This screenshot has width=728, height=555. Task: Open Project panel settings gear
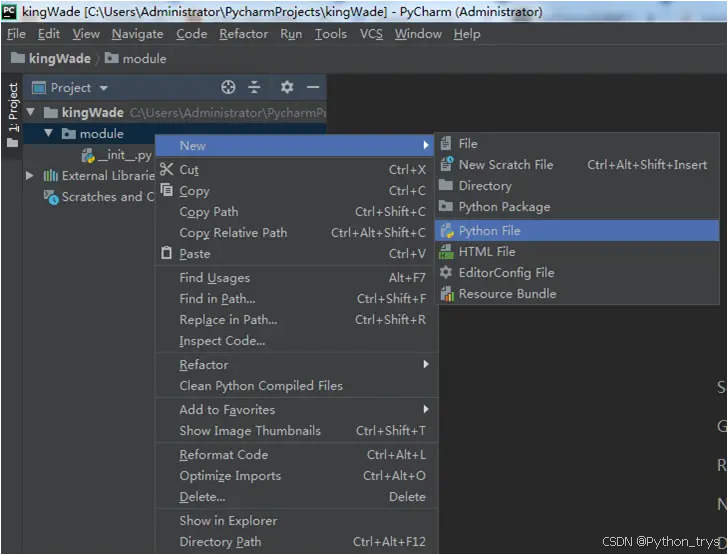287,87
